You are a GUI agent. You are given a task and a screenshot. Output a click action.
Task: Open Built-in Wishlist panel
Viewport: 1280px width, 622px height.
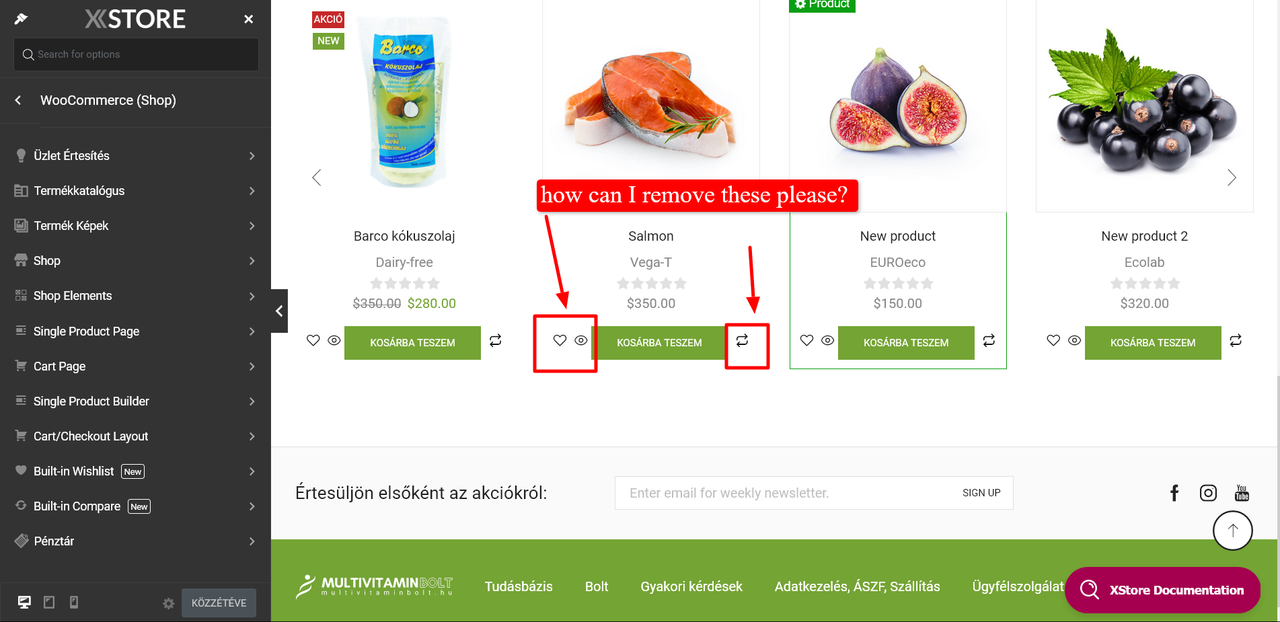point(135,471)
